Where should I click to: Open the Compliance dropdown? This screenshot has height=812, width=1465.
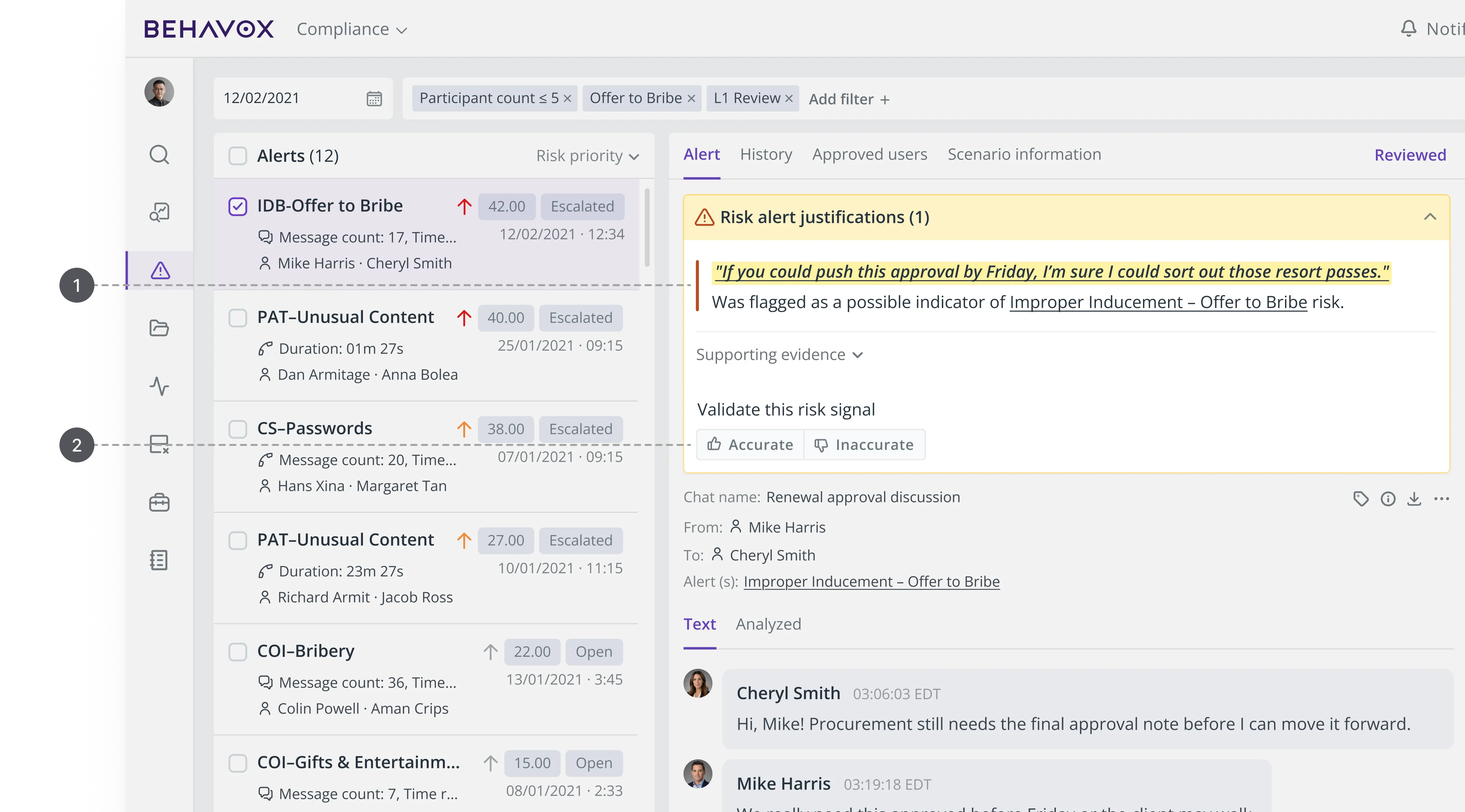tap(352, 29)
